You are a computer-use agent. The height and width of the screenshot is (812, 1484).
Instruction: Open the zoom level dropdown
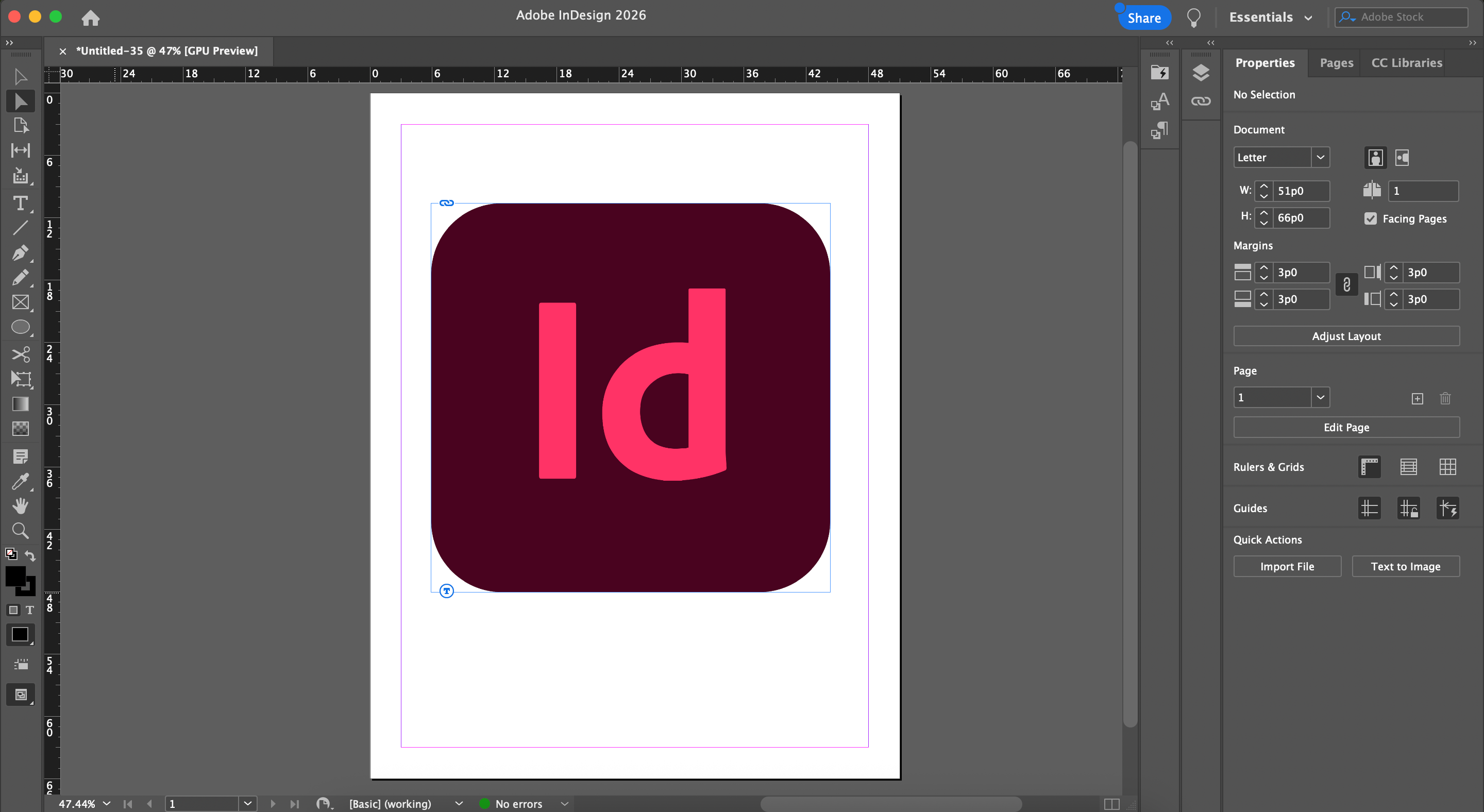click(107, 803)
